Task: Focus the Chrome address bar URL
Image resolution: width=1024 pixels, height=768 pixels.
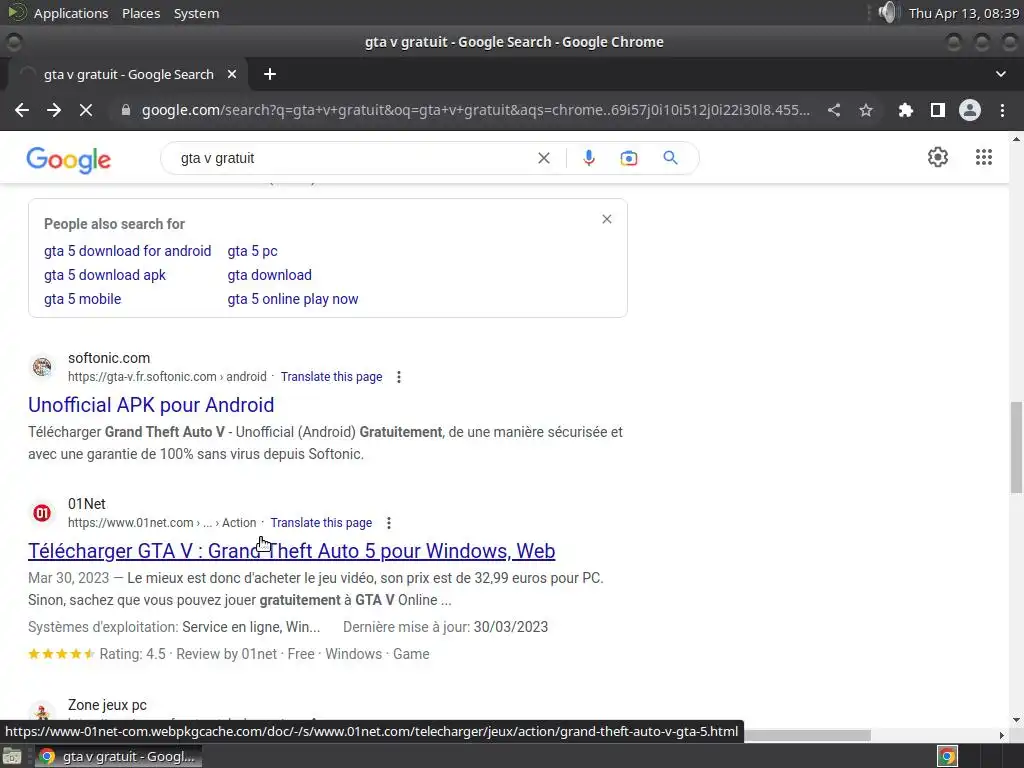Action: pyautogui.click(x=475, y=110)
